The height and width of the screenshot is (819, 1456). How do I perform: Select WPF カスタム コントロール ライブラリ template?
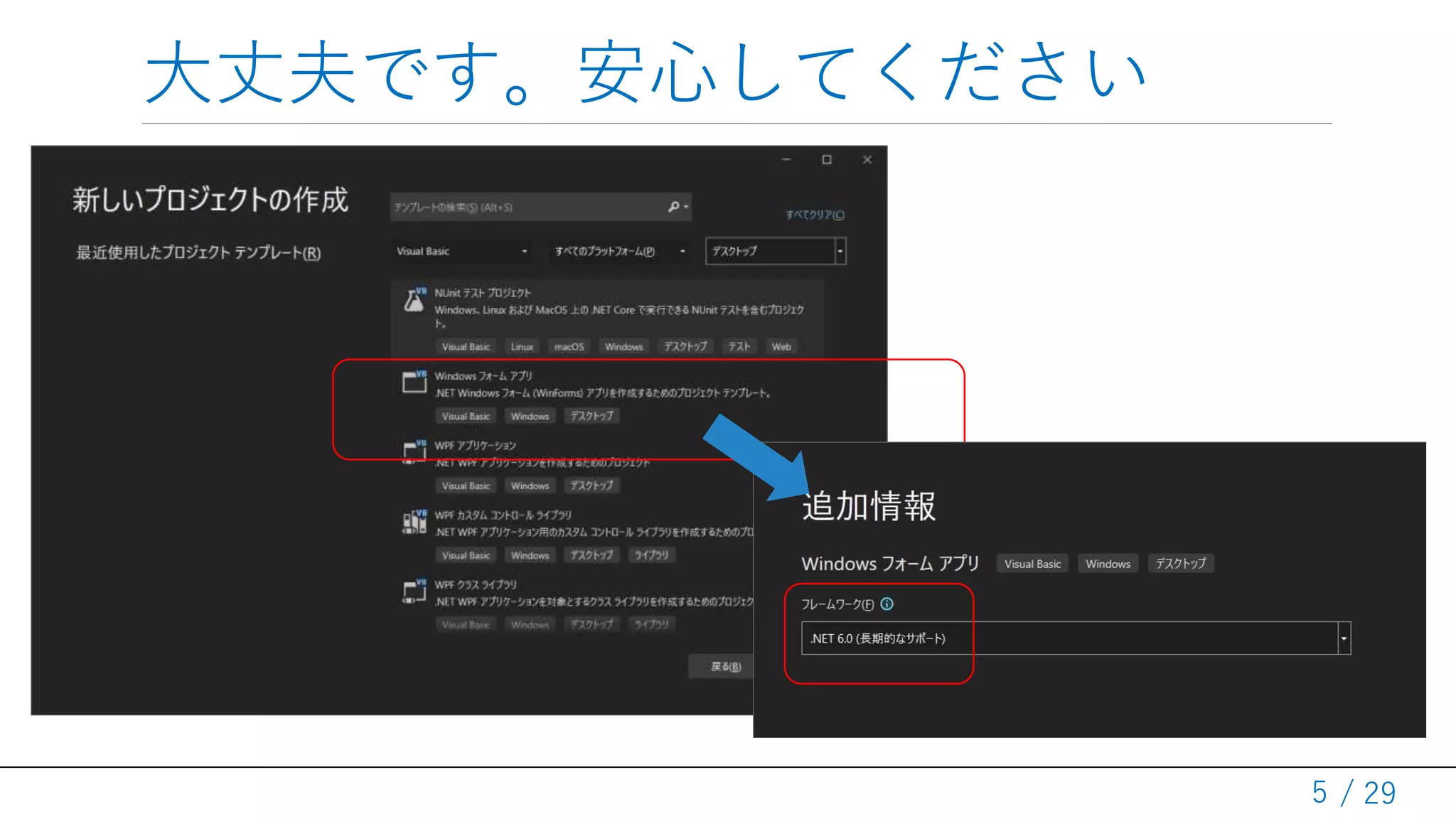coord(503,515)
